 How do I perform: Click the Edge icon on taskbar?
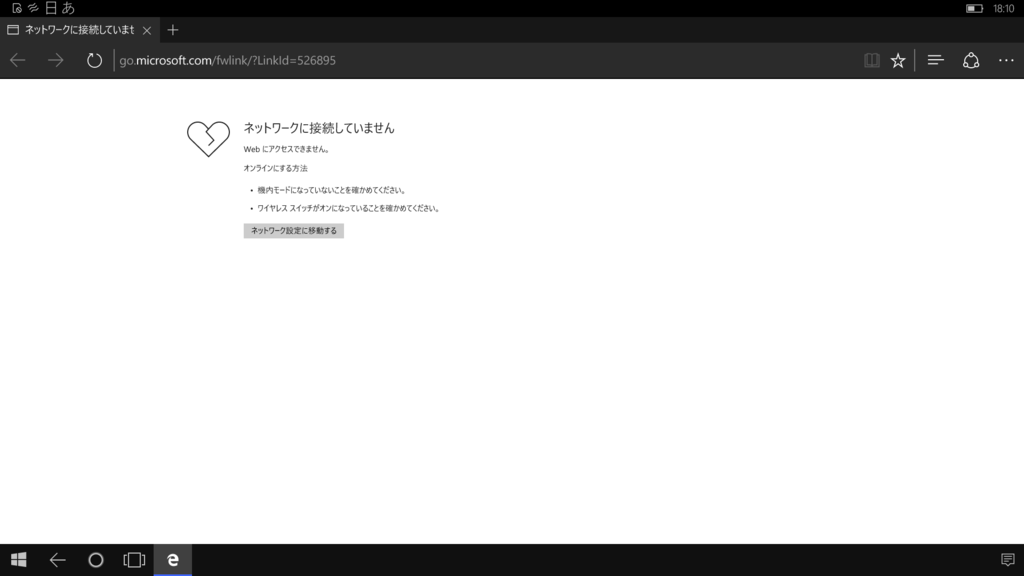pyautogui.click(x=172, y=560)
